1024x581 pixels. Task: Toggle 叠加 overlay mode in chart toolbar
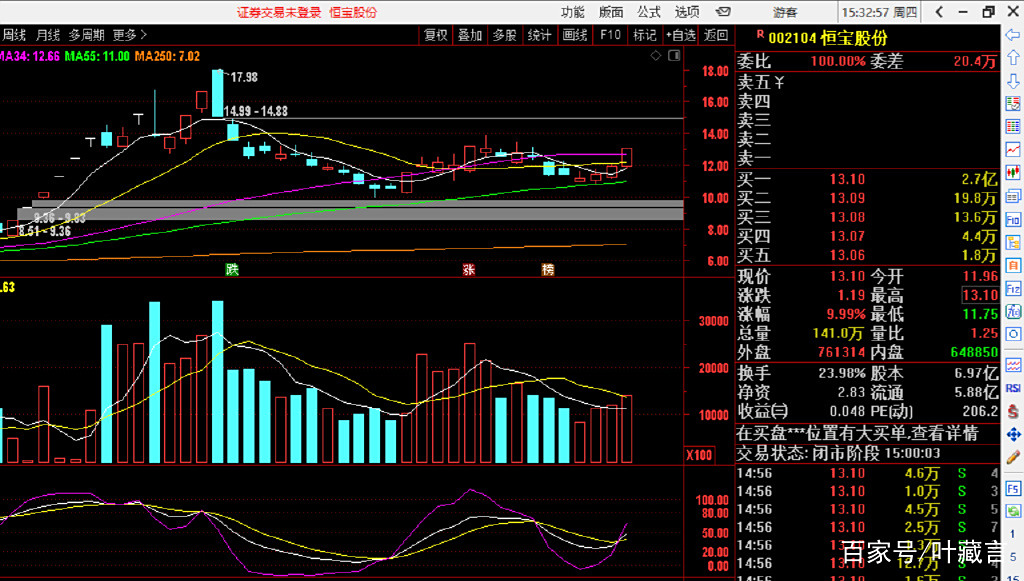pos(469,35)
